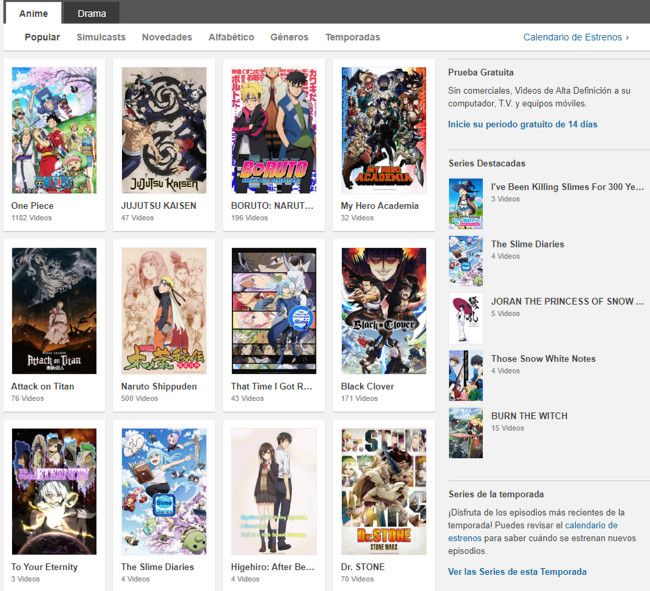Click the To Your Eternity title

[44, 567]
